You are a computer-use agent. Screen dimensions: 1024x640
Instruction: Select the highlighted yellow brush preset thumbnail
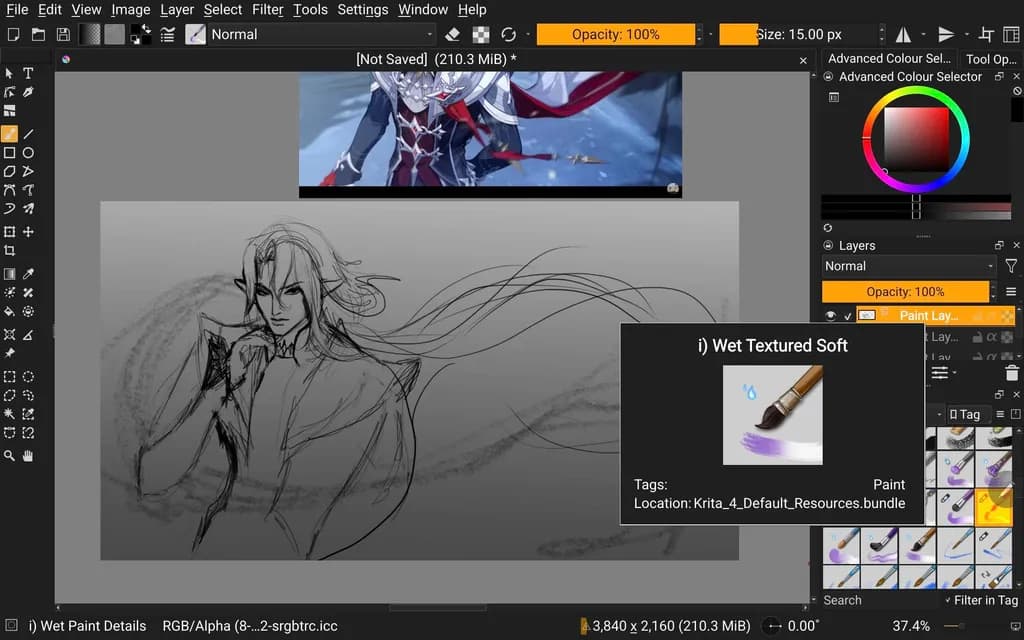993,508
